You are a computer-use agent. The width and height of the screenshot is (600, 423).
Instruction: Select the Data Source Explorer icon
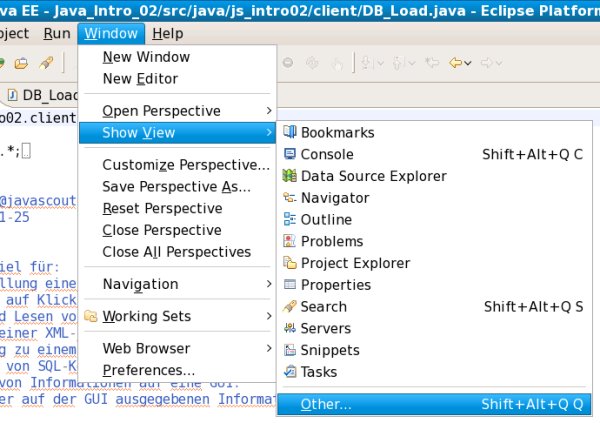tap(291, 176)
